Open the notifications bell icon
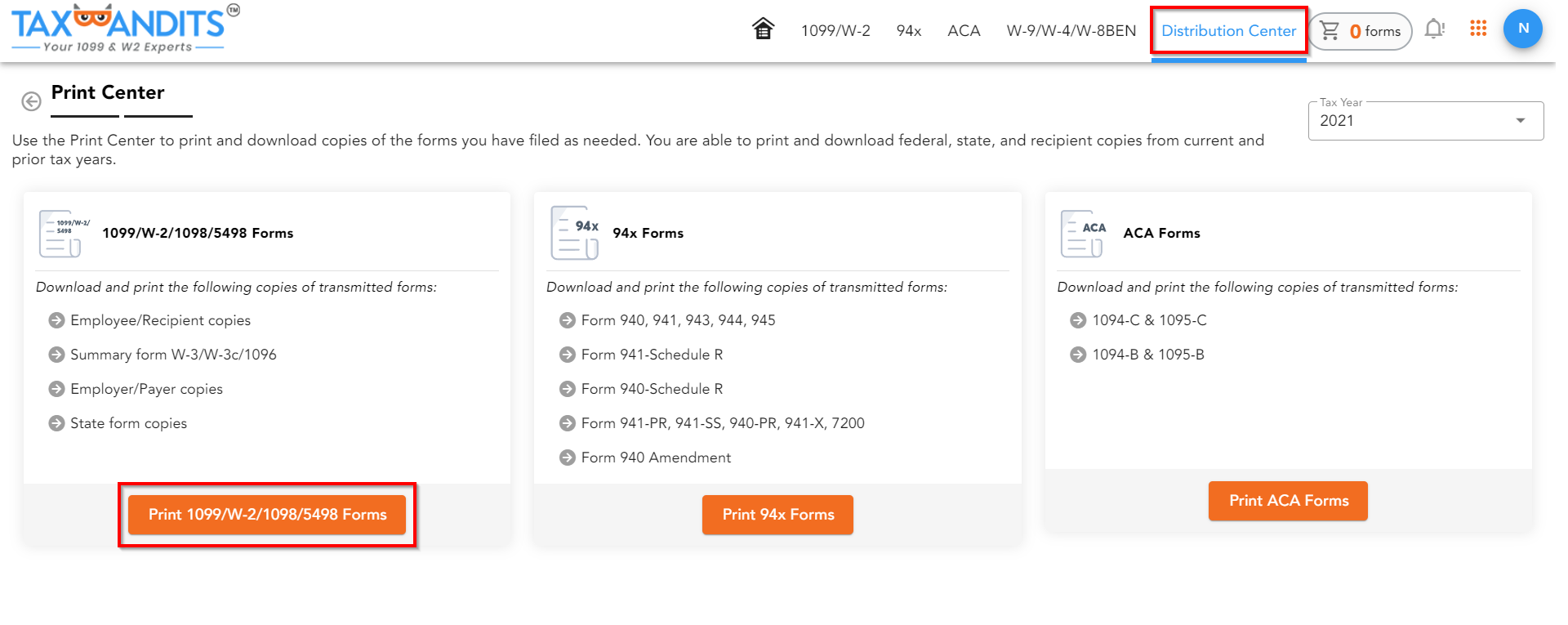Screen dimensions: 1568x625 tap(1434, 29)
